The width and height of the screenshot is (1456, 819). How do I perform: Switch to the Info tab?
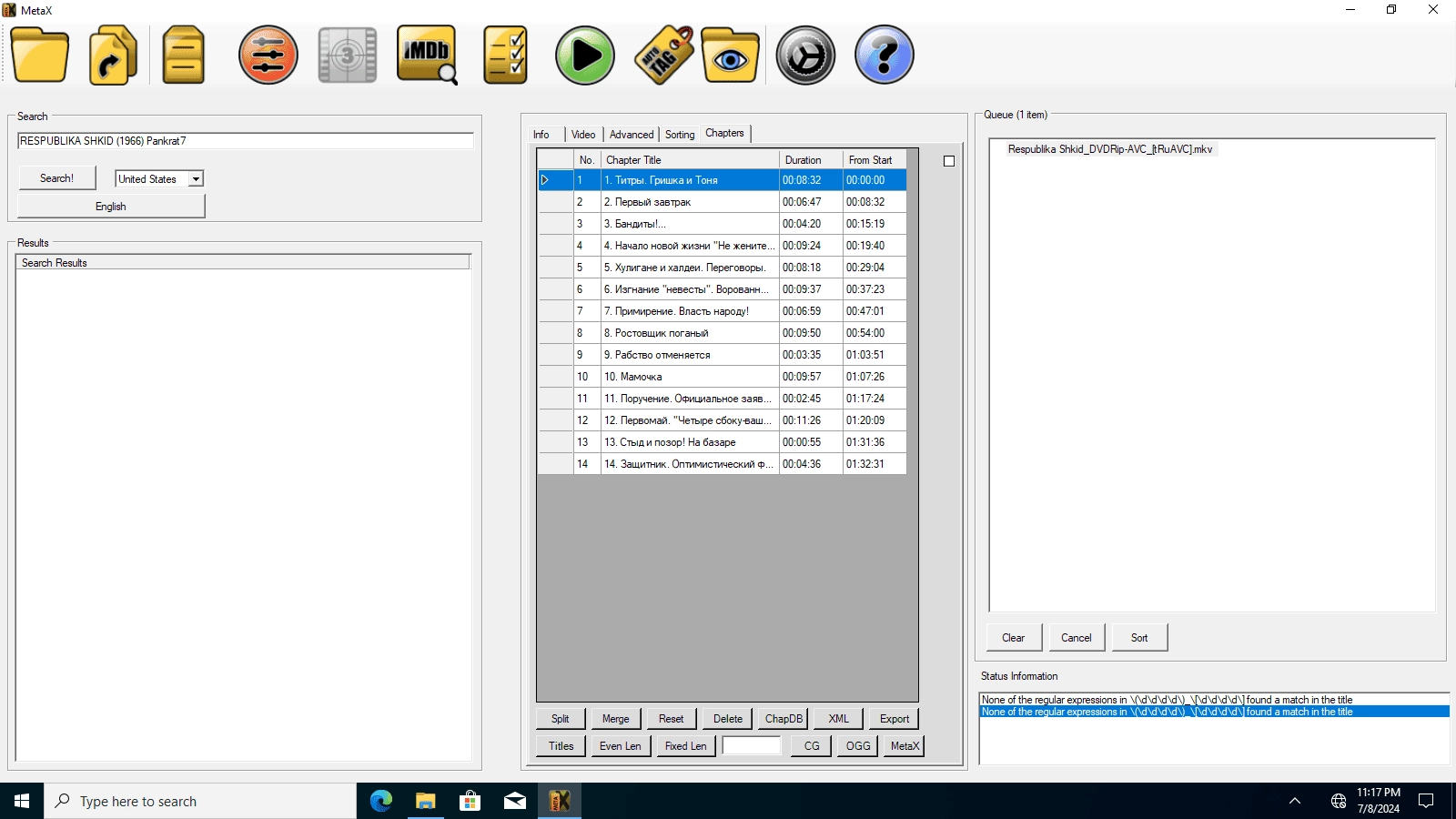point(541,135)
